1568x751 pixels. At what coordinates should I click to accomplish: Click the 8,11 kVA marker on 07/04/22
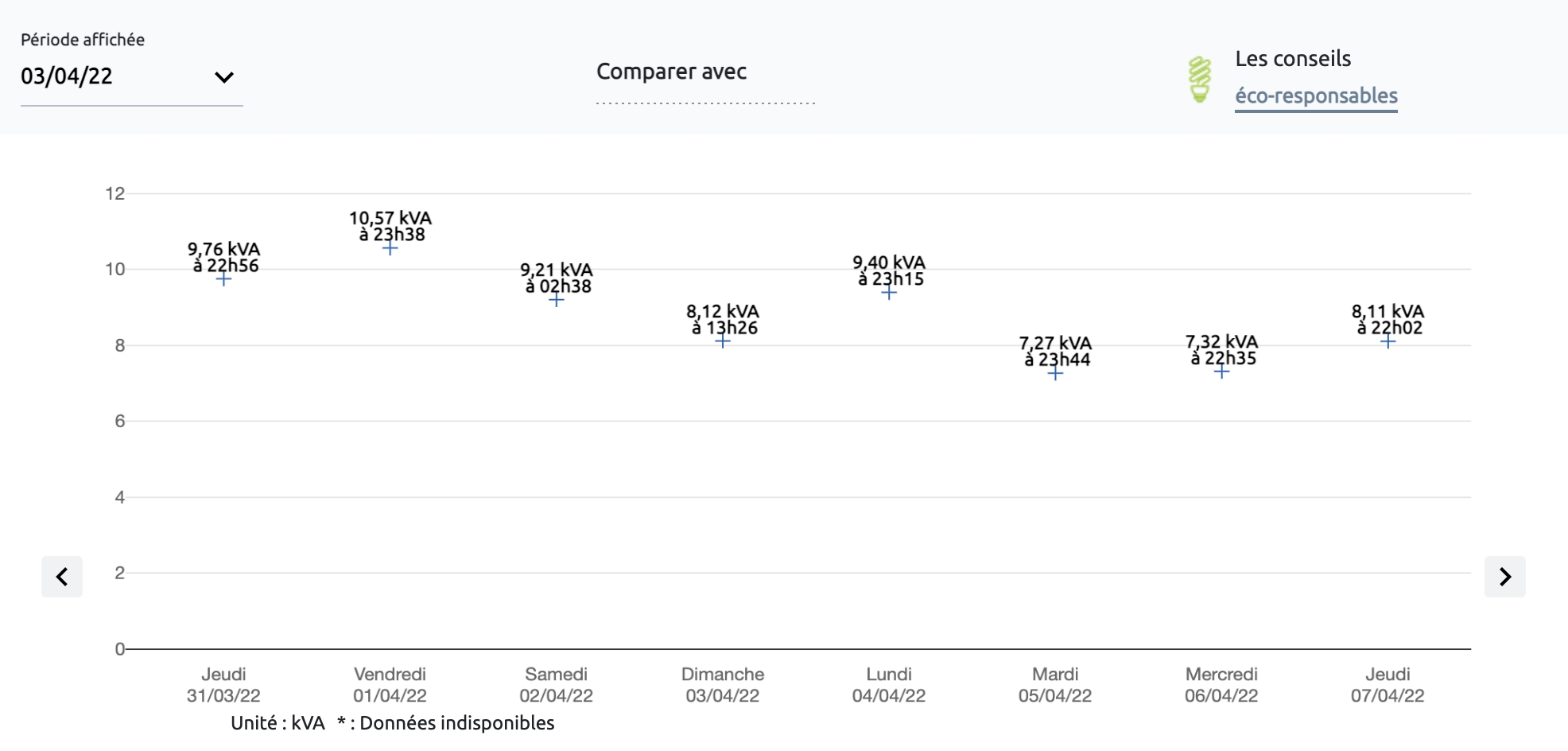click(x=1388, y=341)
